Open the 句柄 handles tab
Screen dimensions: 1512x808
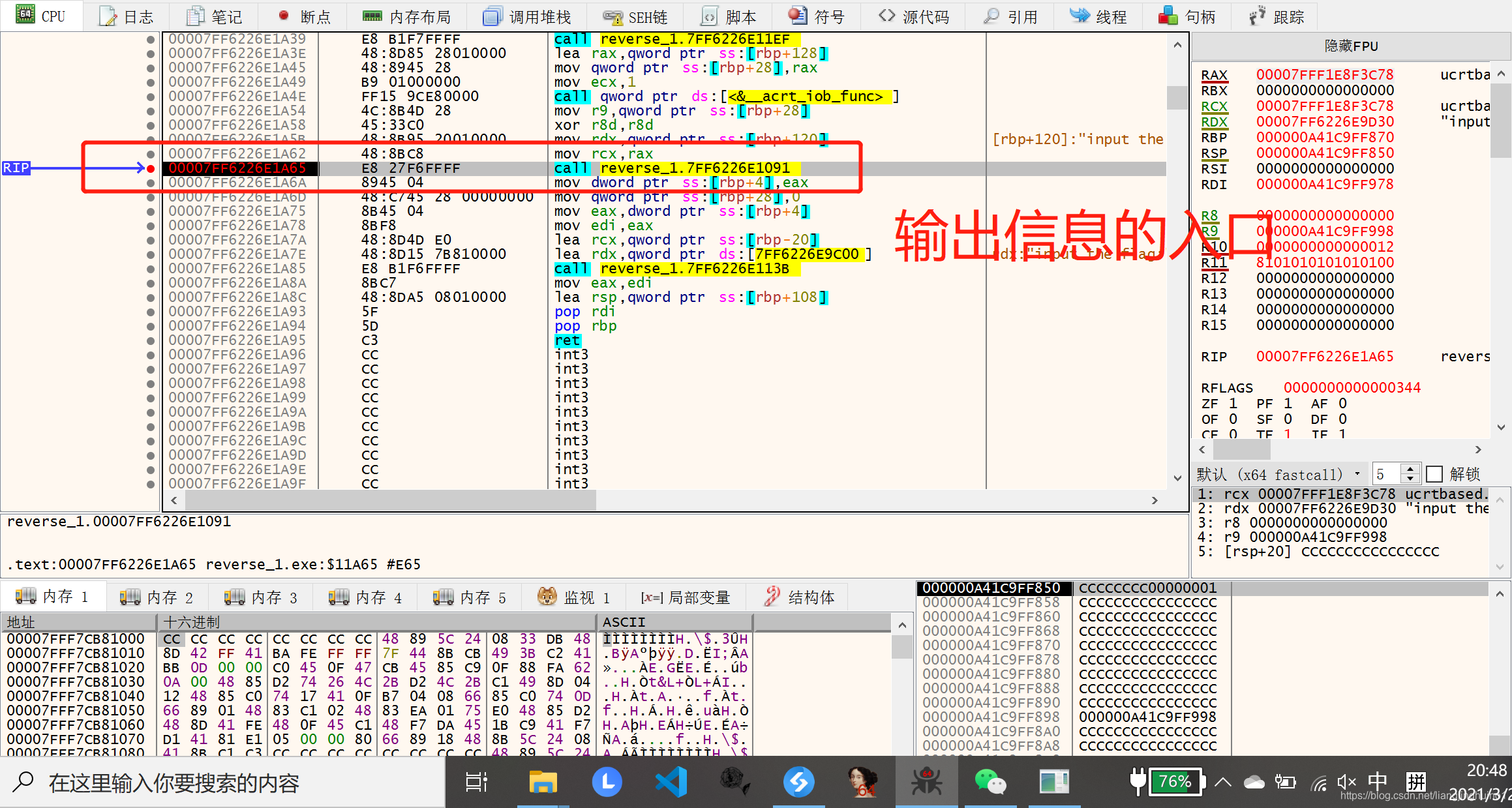(x=1187, y=16)
